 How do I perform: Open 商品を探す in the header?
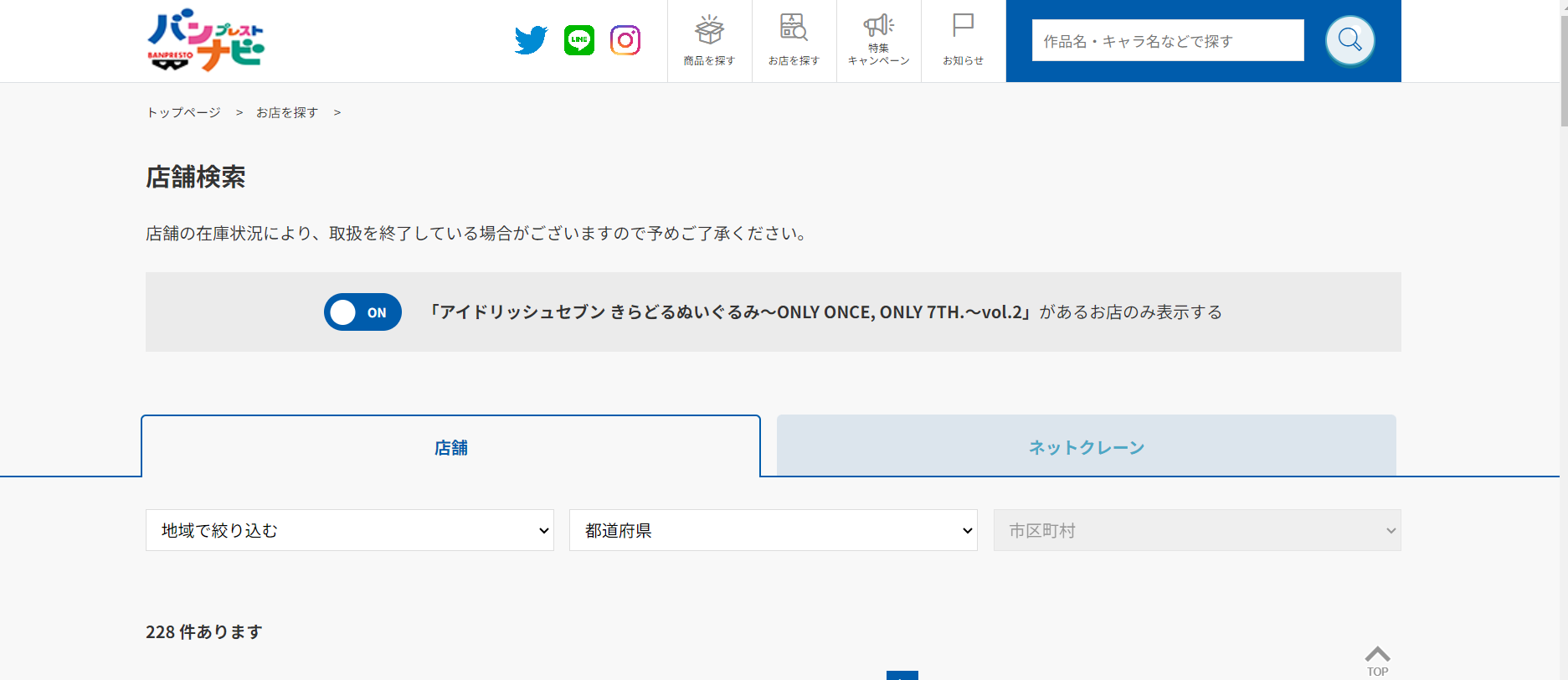click(x=709, y=41)
